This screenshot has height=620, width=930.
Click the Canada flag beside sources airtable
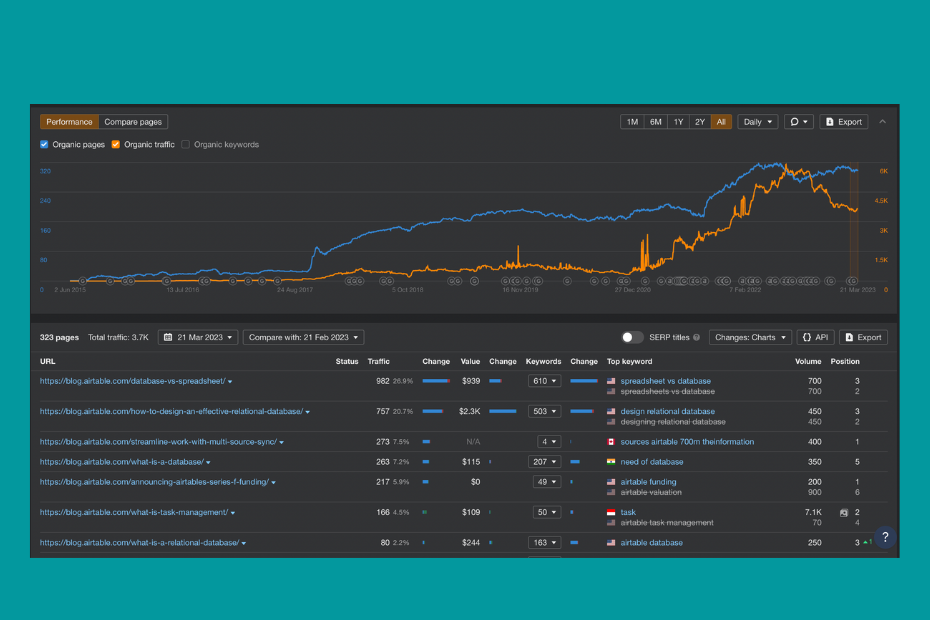[x=611, y=441]
